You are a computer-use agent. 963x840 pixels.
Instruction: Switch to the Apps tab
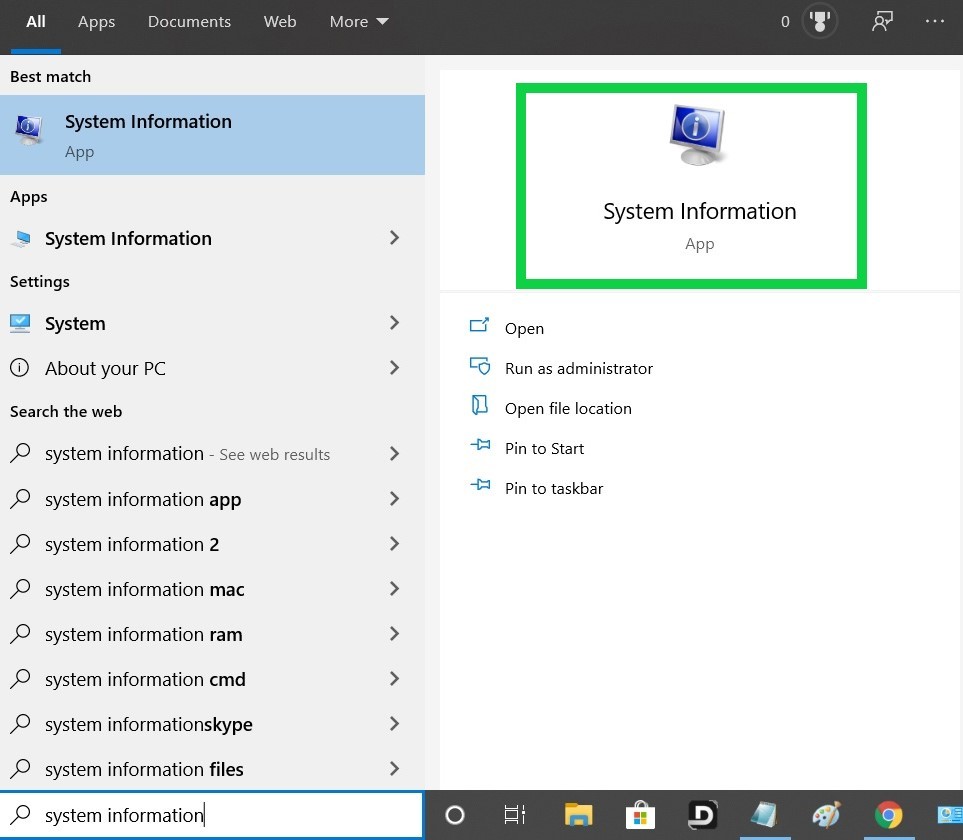(96, 22)
